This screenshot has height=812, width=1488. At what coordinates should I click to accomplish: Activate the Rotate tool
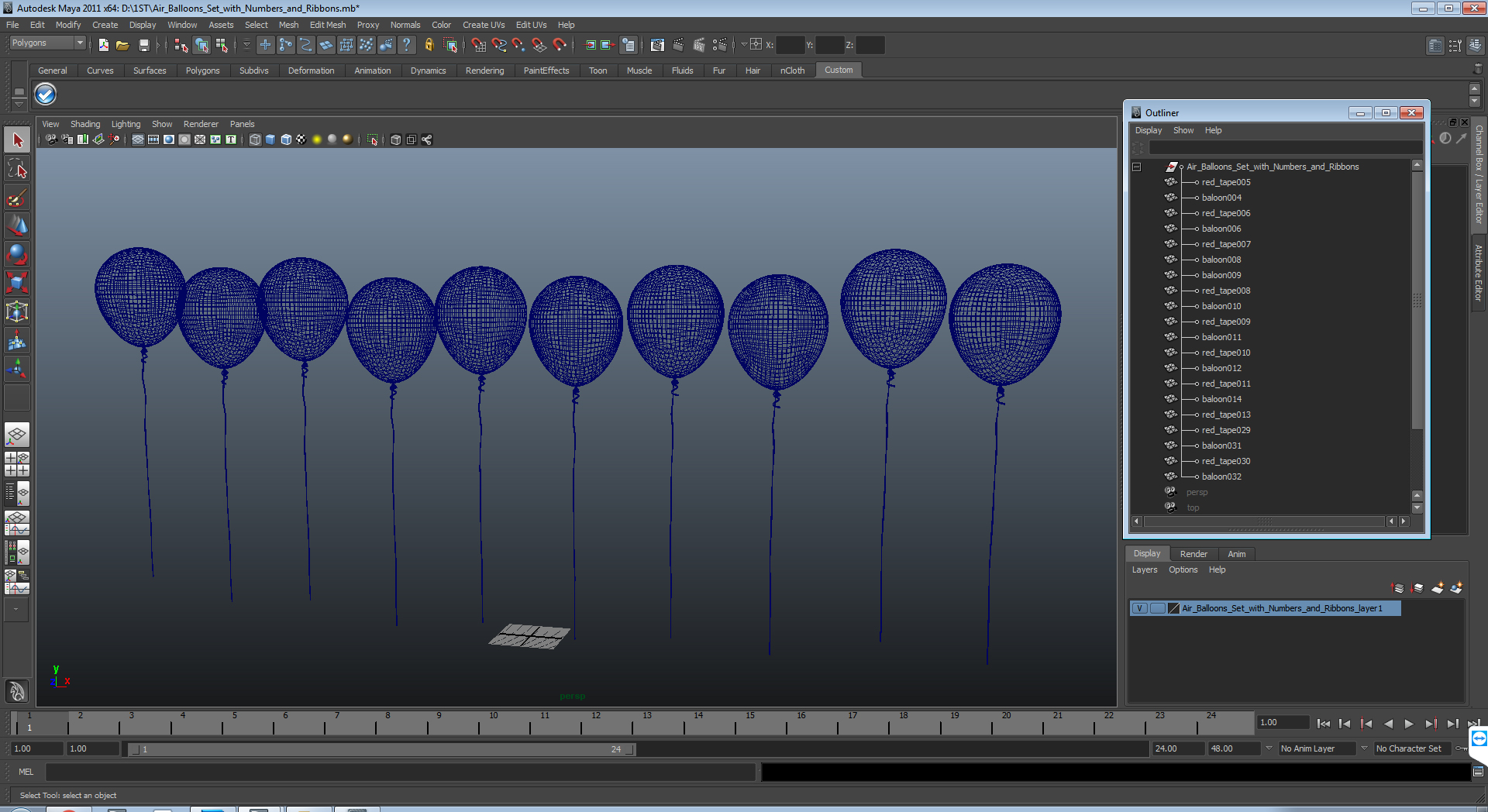click(x=17, y=254)
